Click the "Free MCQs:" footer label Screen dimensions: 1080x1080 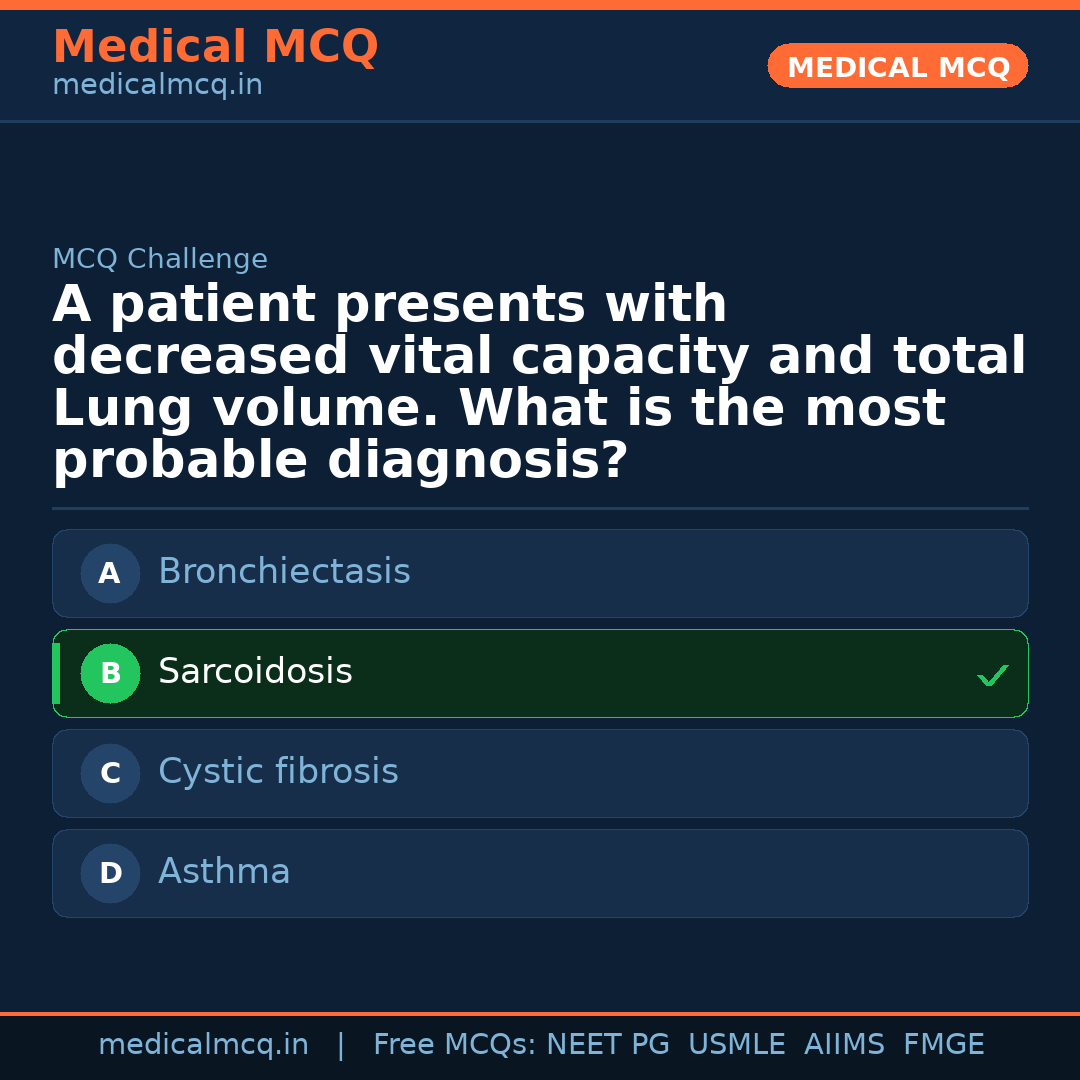point(454,1045)
